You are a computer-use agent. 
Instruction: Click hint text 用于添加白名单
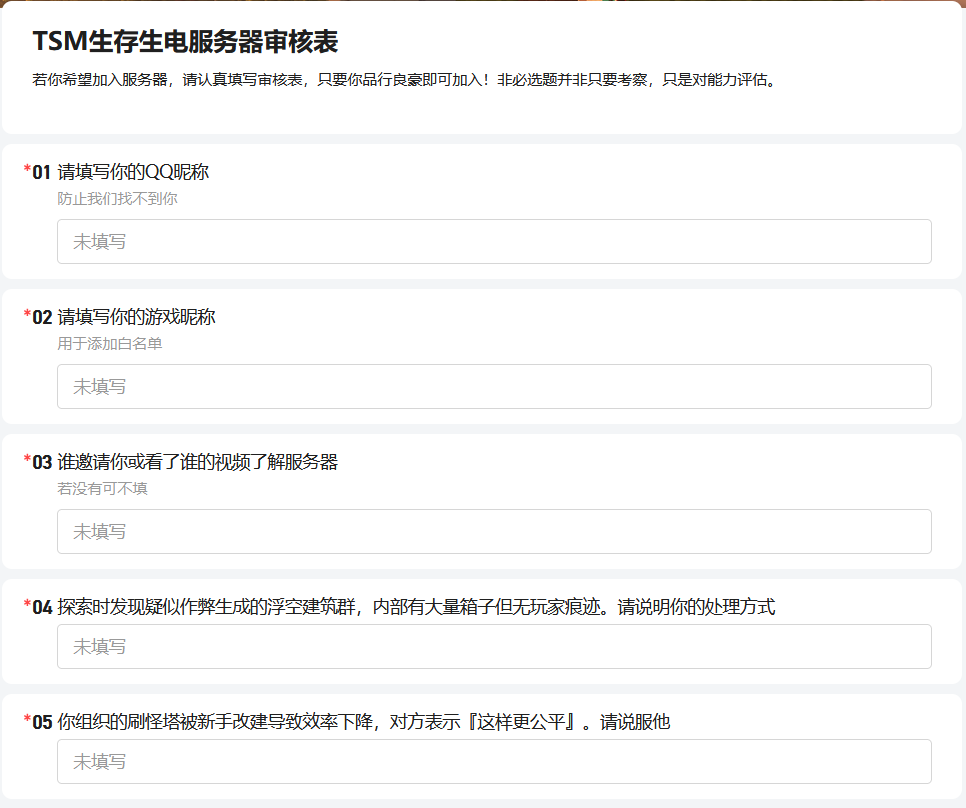[110, 344]
